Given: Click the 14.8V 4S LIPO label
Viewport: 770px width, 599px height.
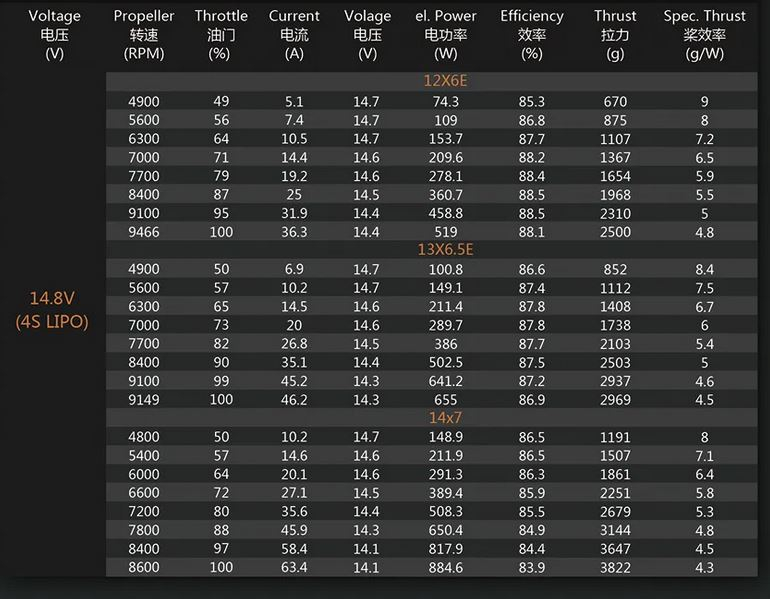Looking at the screenshot, I should tap(52, 310).
